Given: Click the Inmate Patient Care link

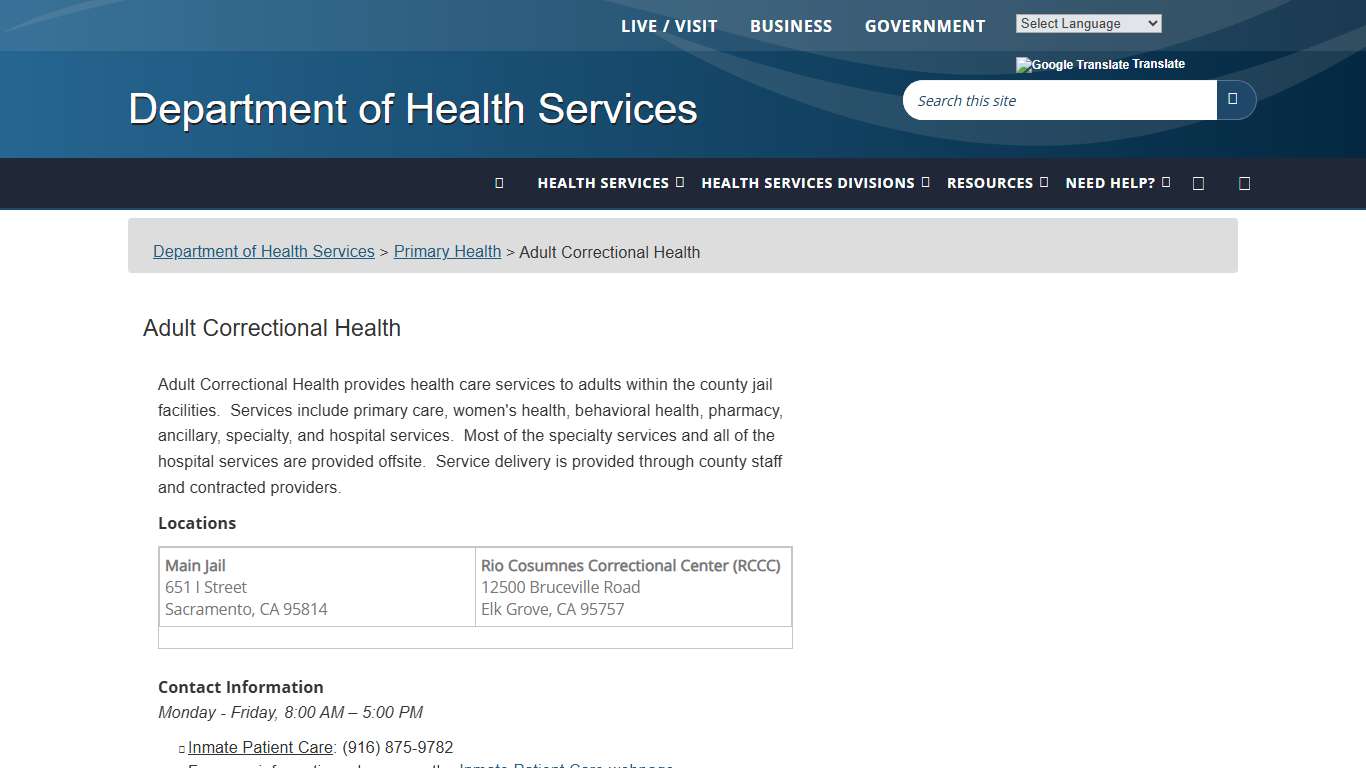Looking at the screenshot, I should pyautogui.click(x=260, y=747).
